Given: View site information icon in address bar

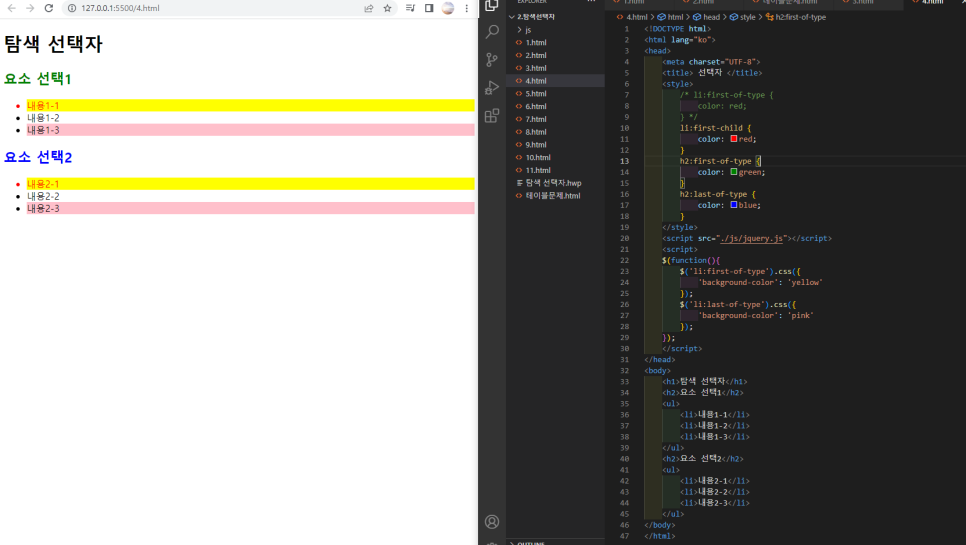Looking at the screenshot, I should click(x=72, y=8).
